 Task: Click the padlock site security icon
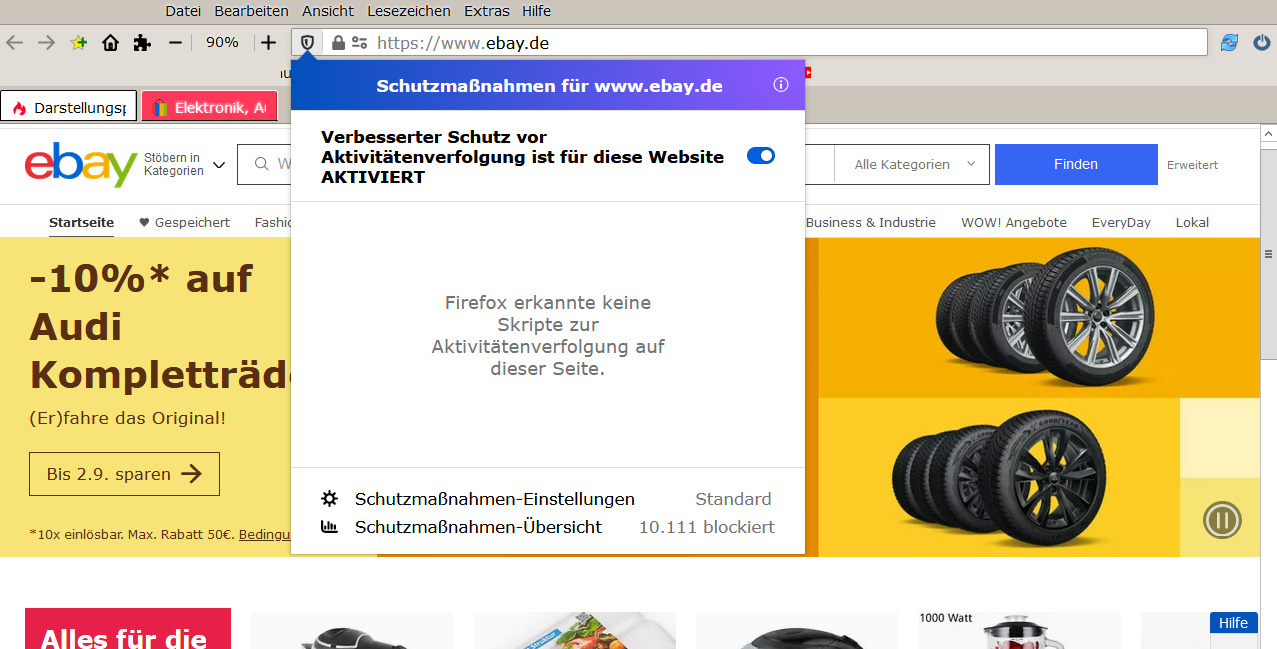[x=338, y=43]
